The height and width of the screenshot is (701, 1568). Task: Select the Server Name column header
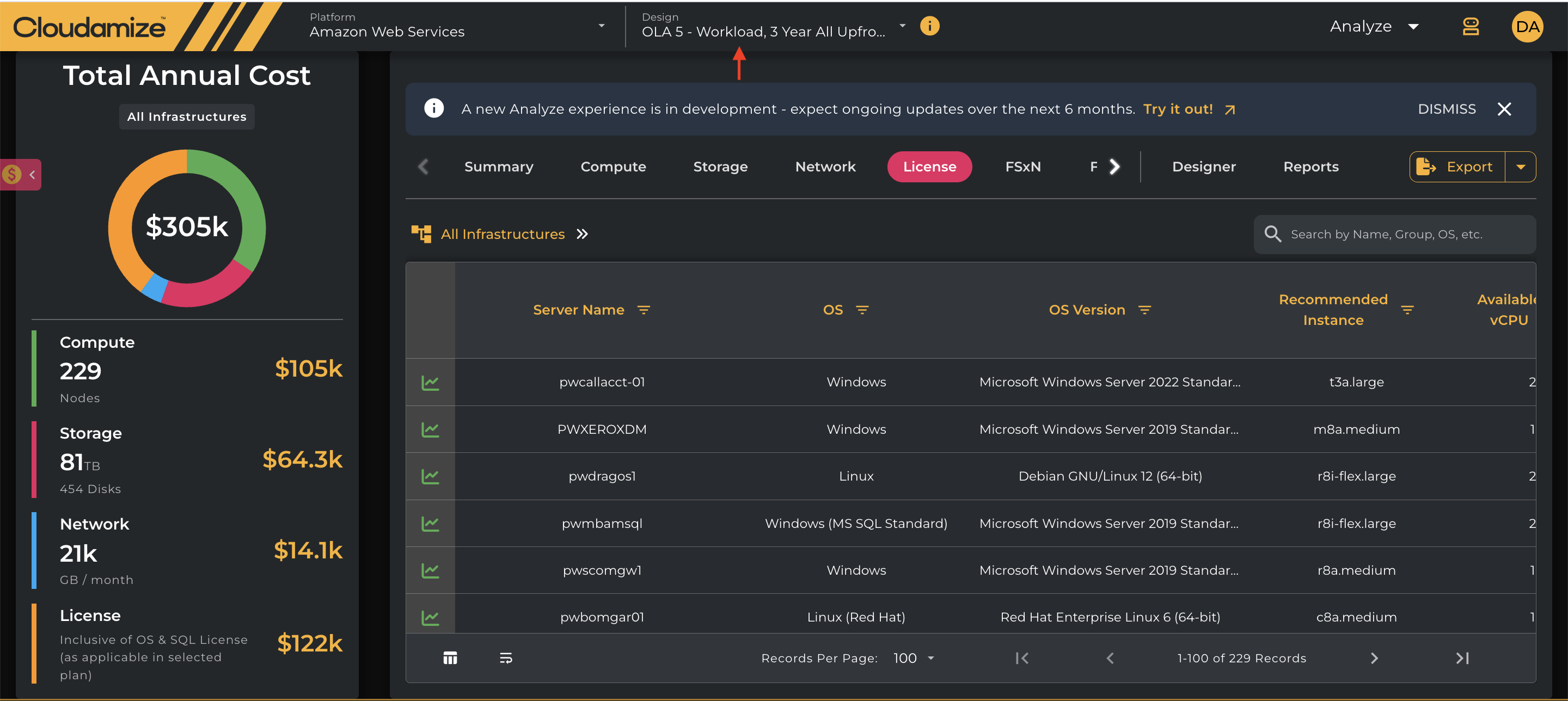(x=578, y=310)
